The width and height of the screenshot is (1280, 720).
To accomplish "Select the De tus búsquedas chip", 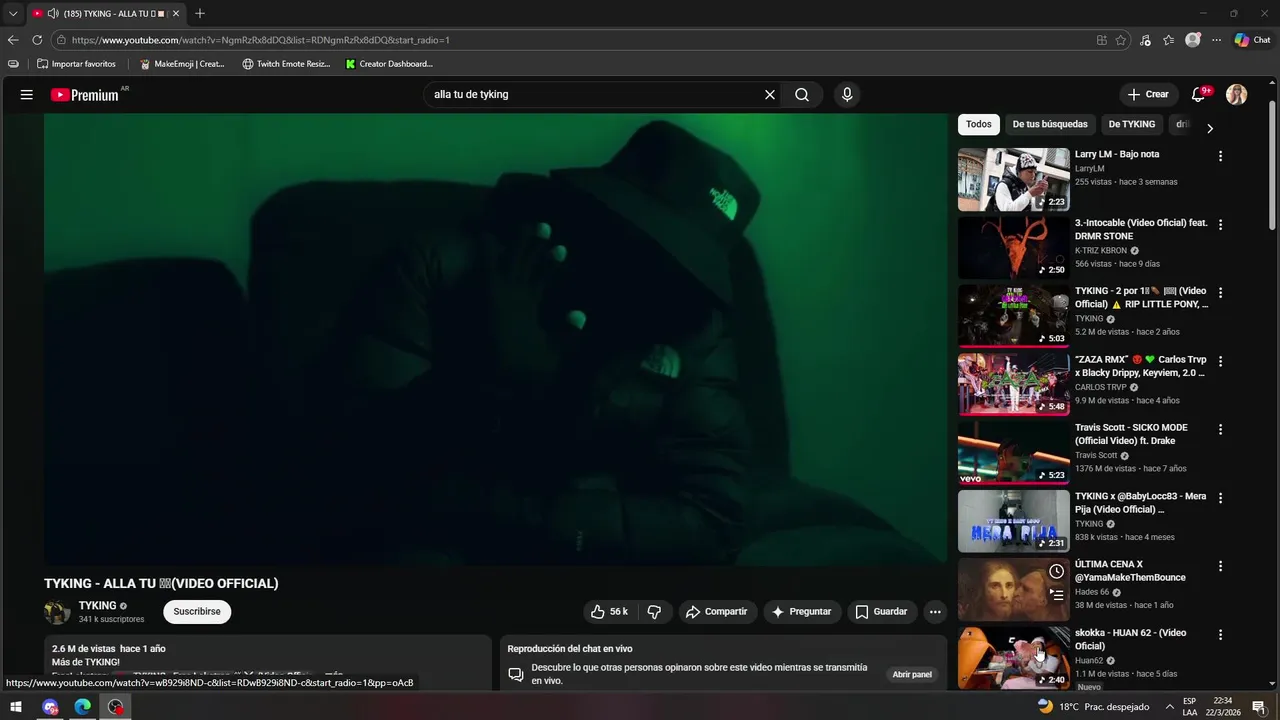I will click(x=1050, y=124).
